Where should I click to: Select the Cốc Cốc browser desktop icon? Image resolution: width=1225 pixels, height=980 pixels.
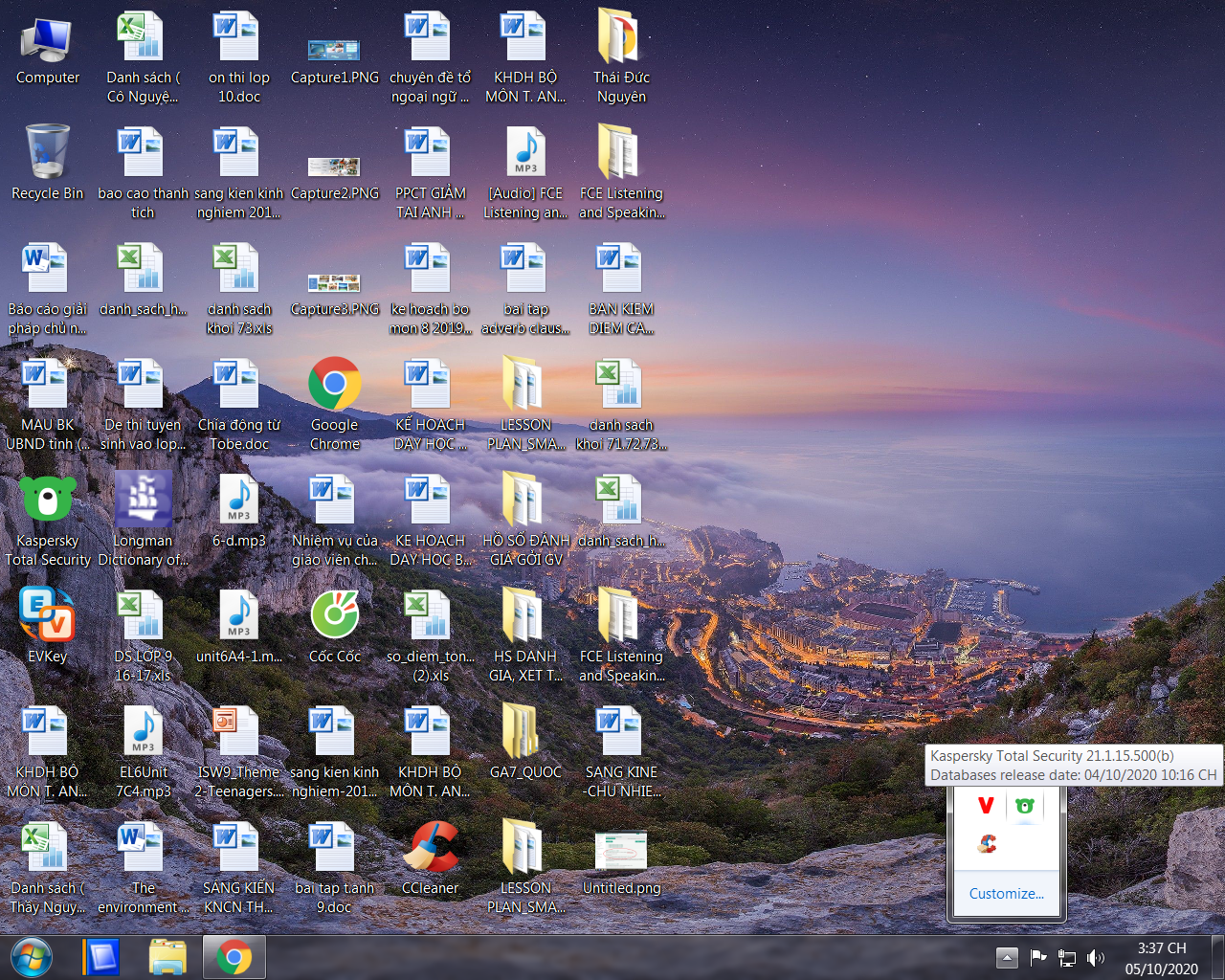tap(334, 616)
